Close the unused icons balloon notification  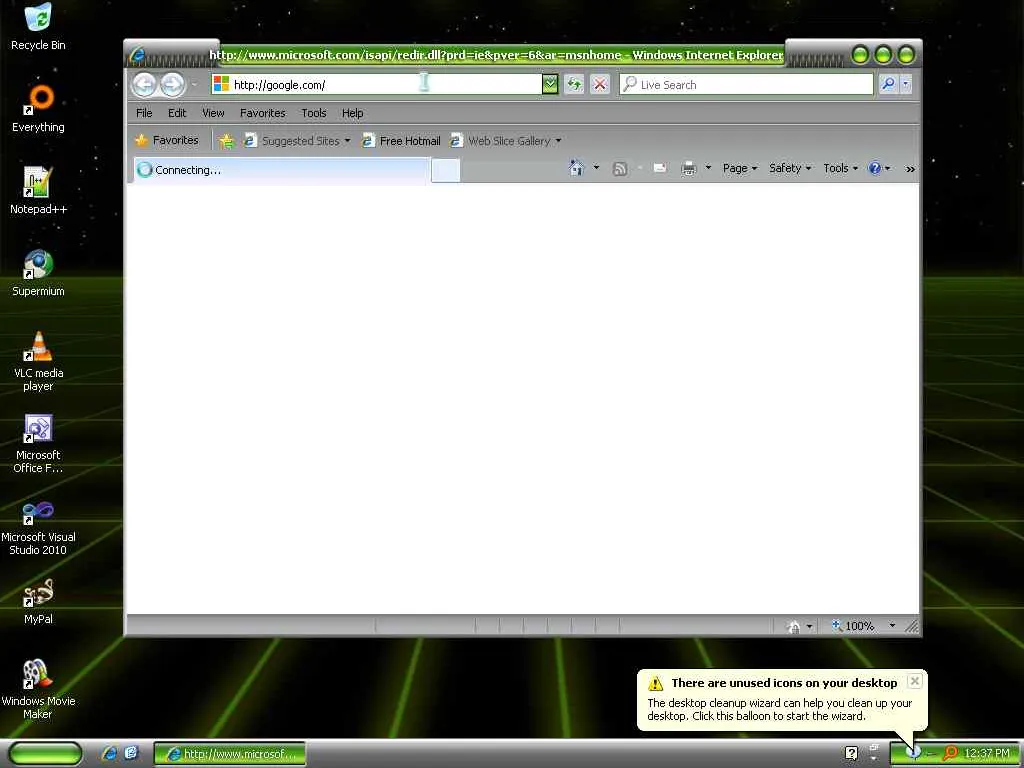[914, 681]
